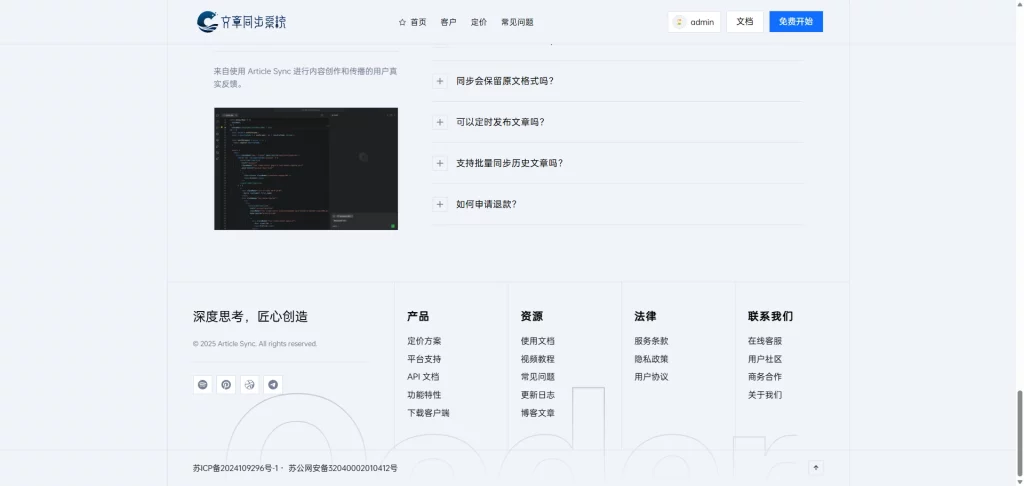Expand the 如何申请退款 question
Screen dimensions: 1024x486
617,204
